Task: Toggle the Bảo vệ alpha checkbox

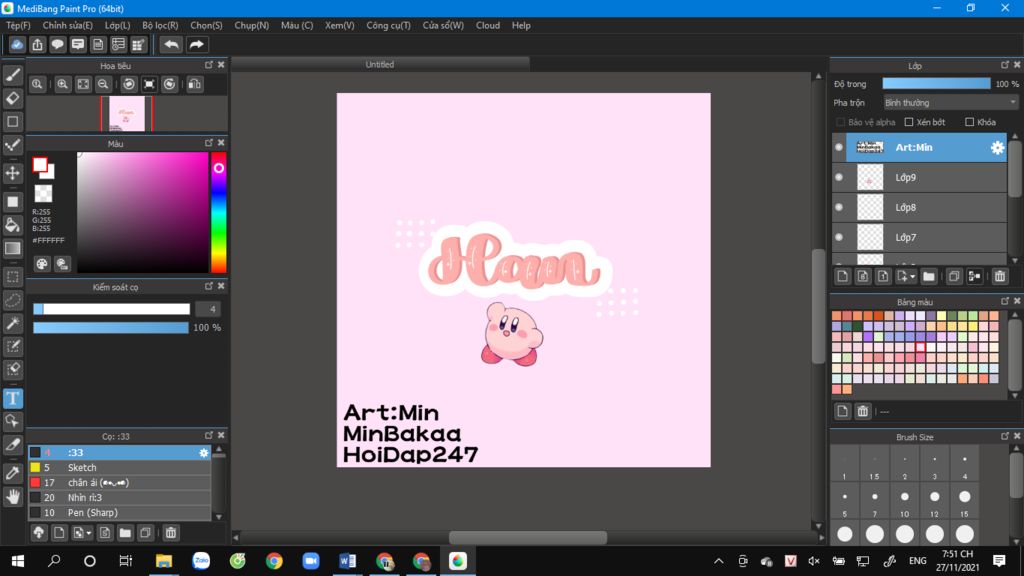Action: 840,122
